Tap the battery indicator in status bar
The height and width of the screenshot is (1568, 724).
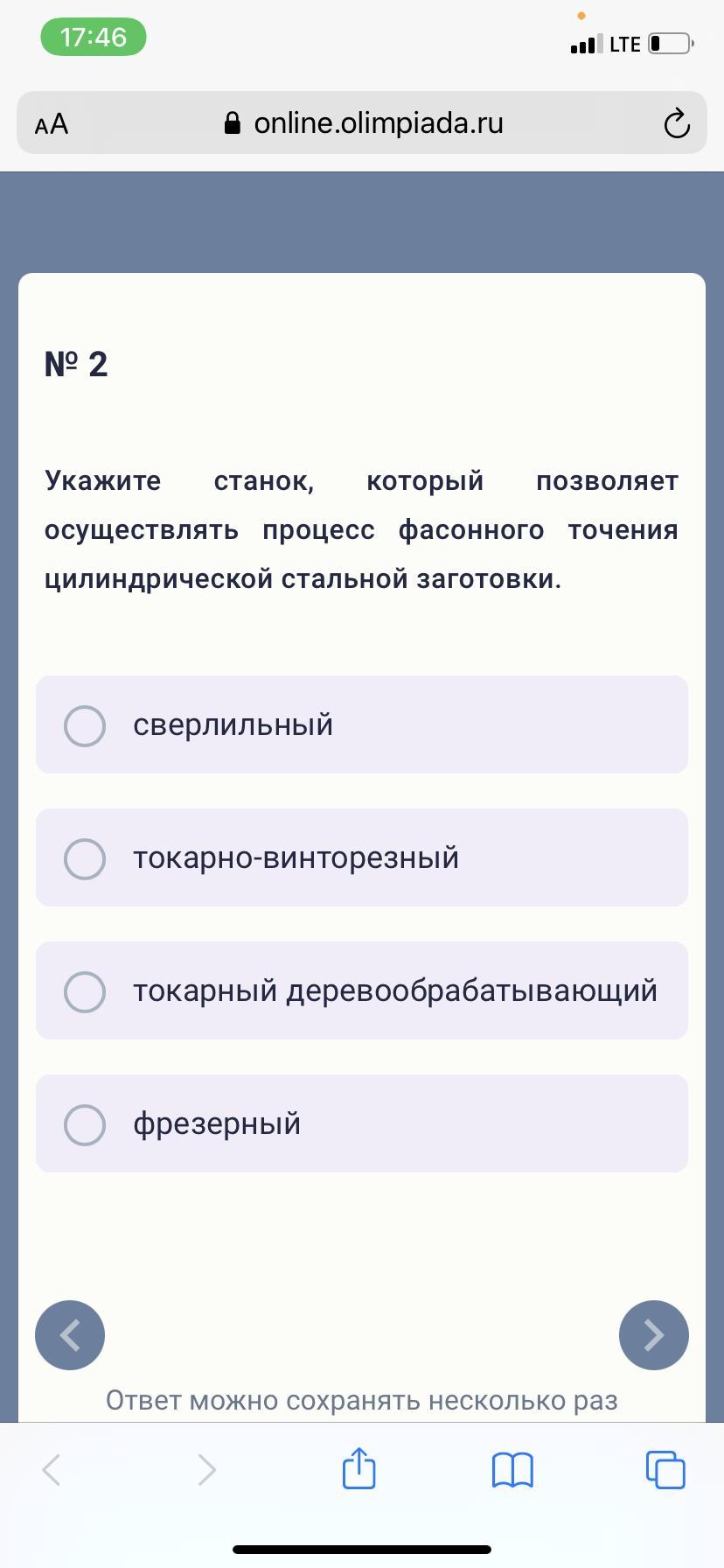[x=671, y=44]
